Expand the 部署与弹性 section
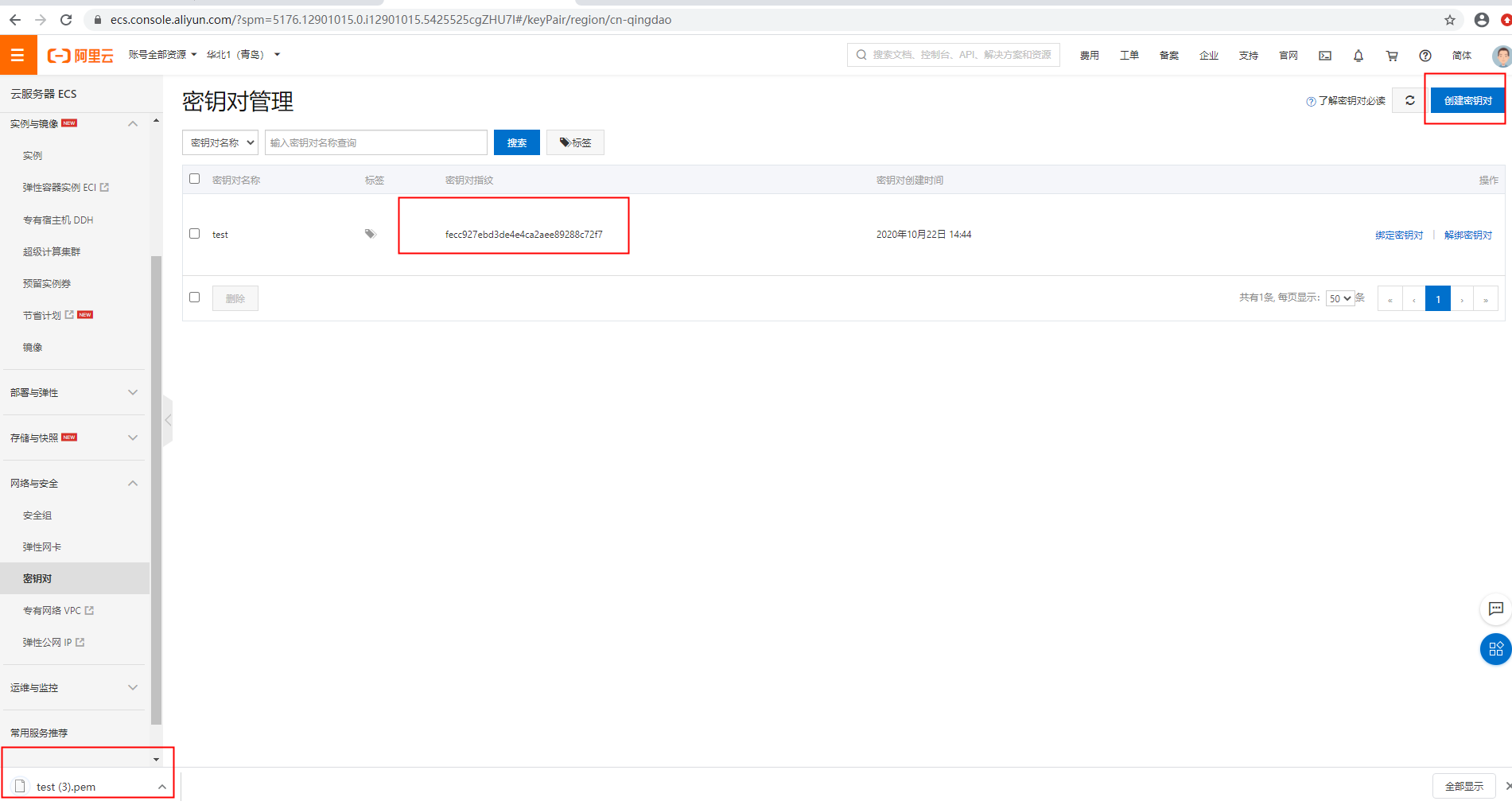 (x=133, y=392)
